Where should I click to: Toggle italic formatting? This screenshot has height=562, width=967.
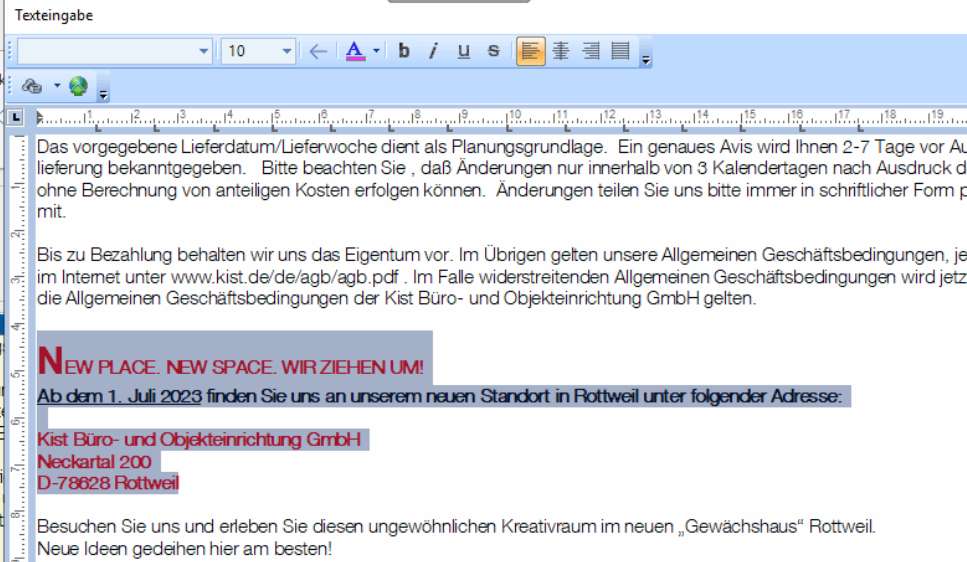pos(434,51)
